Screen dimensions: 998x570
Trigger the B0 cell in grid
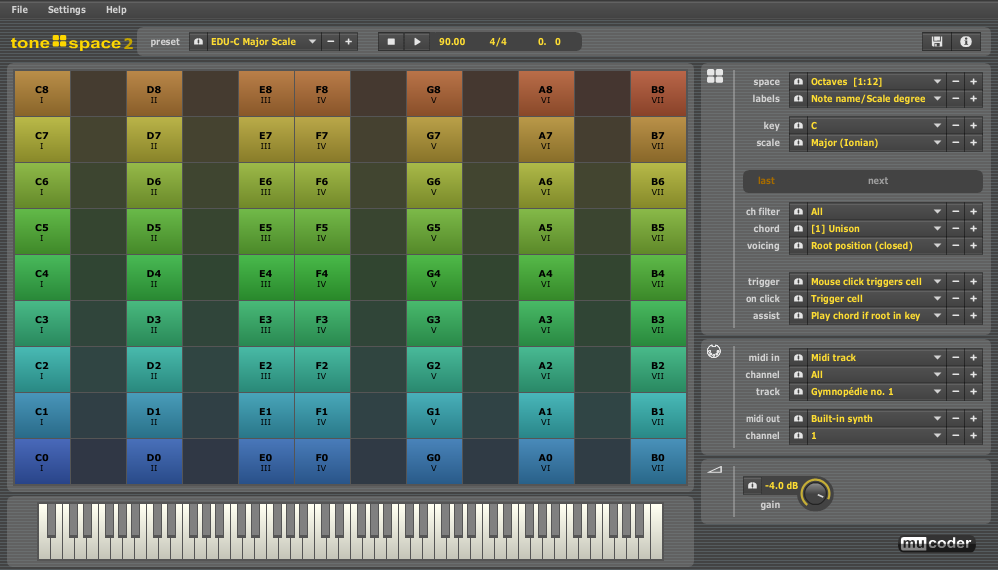(658, 462)
